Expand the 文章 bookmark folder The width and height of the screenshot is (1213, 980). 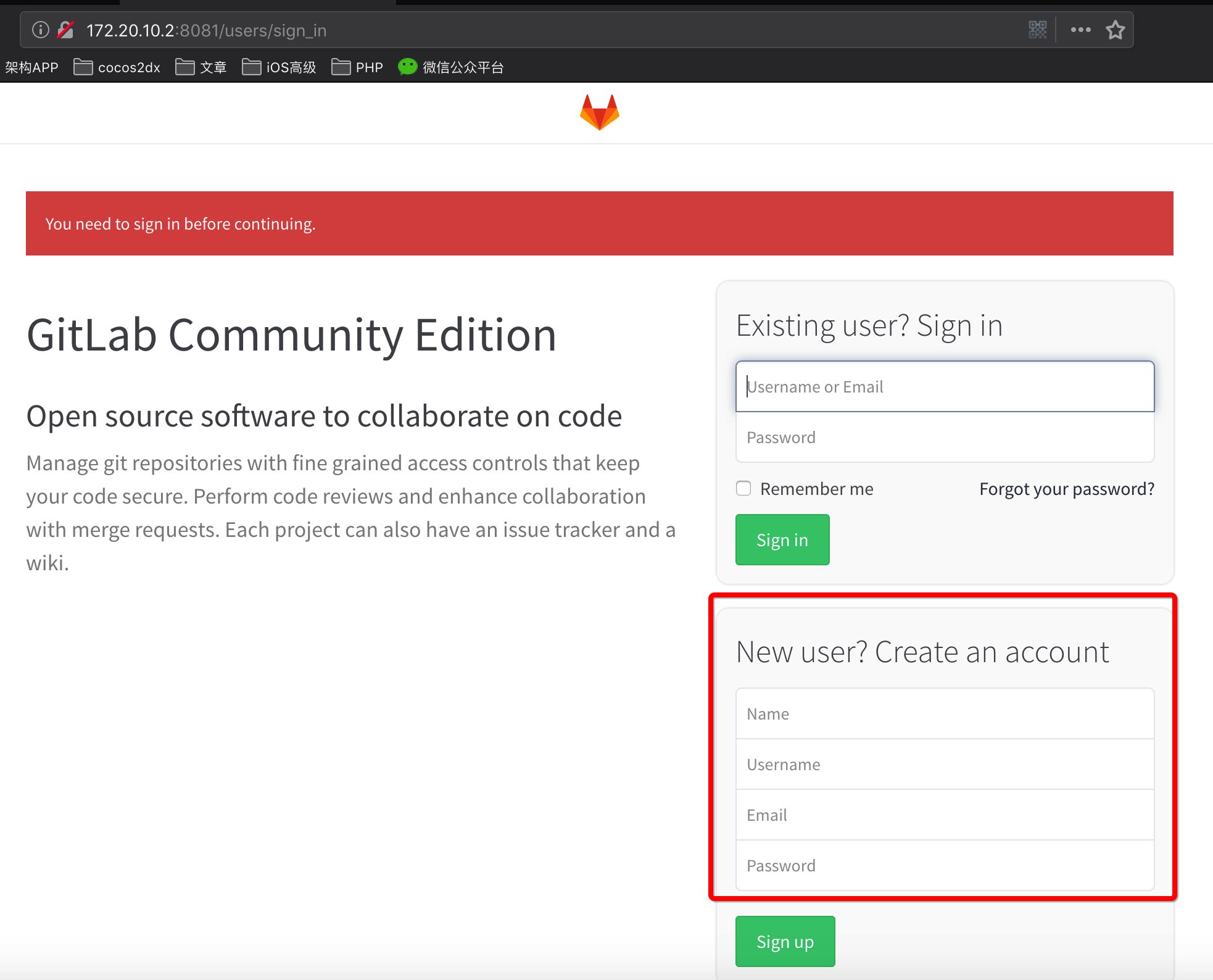(201, 67)
